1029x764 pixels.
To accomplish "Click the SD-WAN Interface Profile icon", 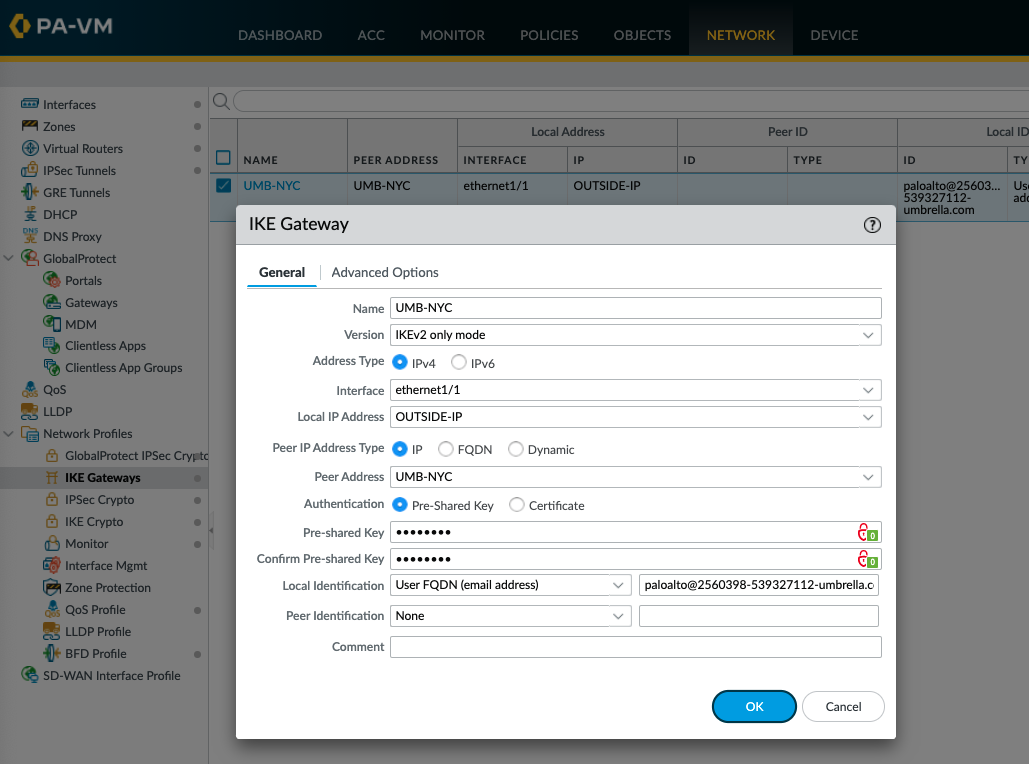I will coord(30,675).
